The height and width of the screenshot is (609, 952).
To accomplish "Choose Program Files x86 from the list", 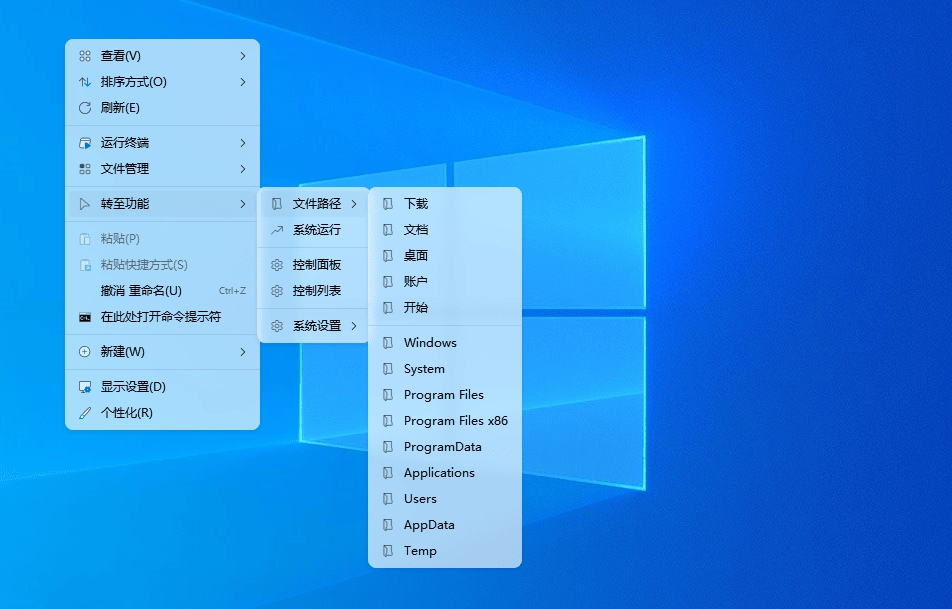I will coord(455,421).
